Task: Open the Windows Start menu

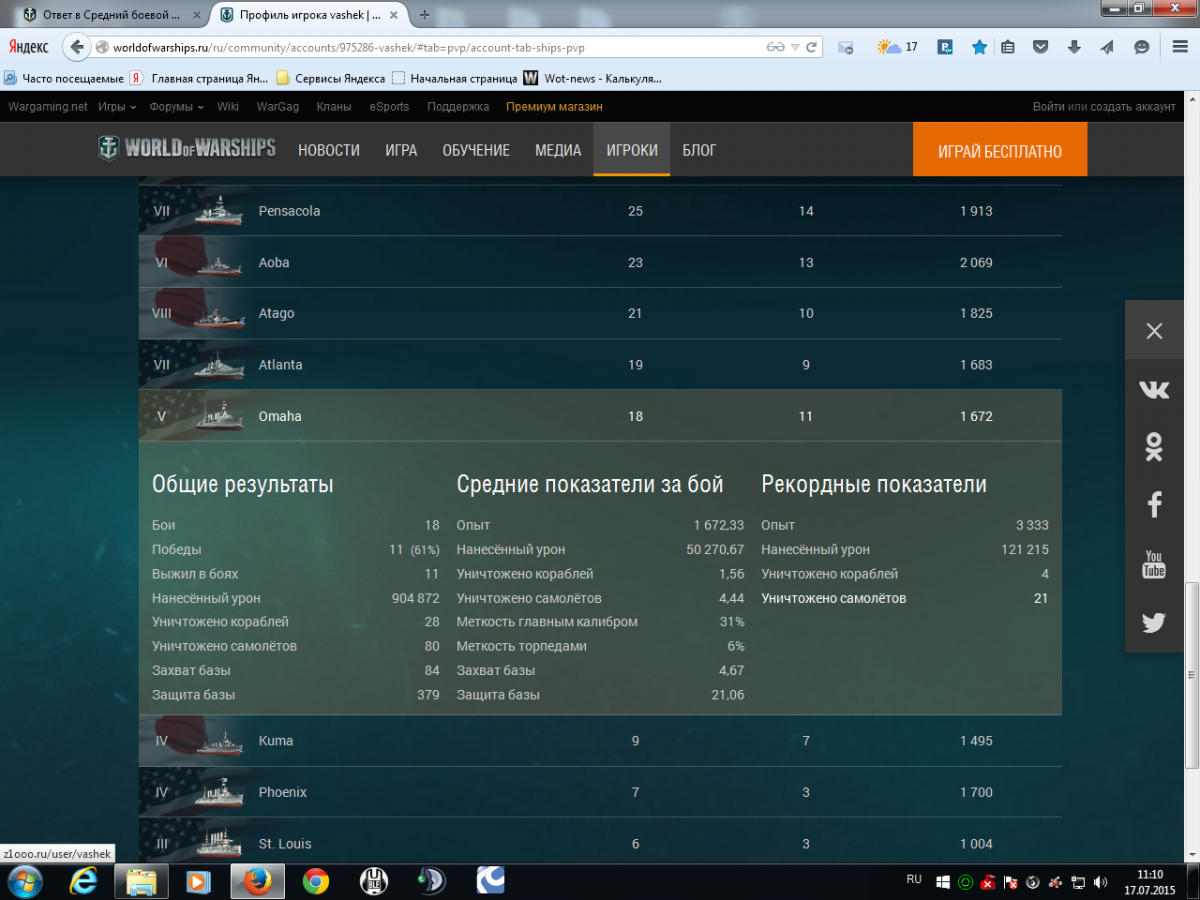Action: tap(25, 881)
